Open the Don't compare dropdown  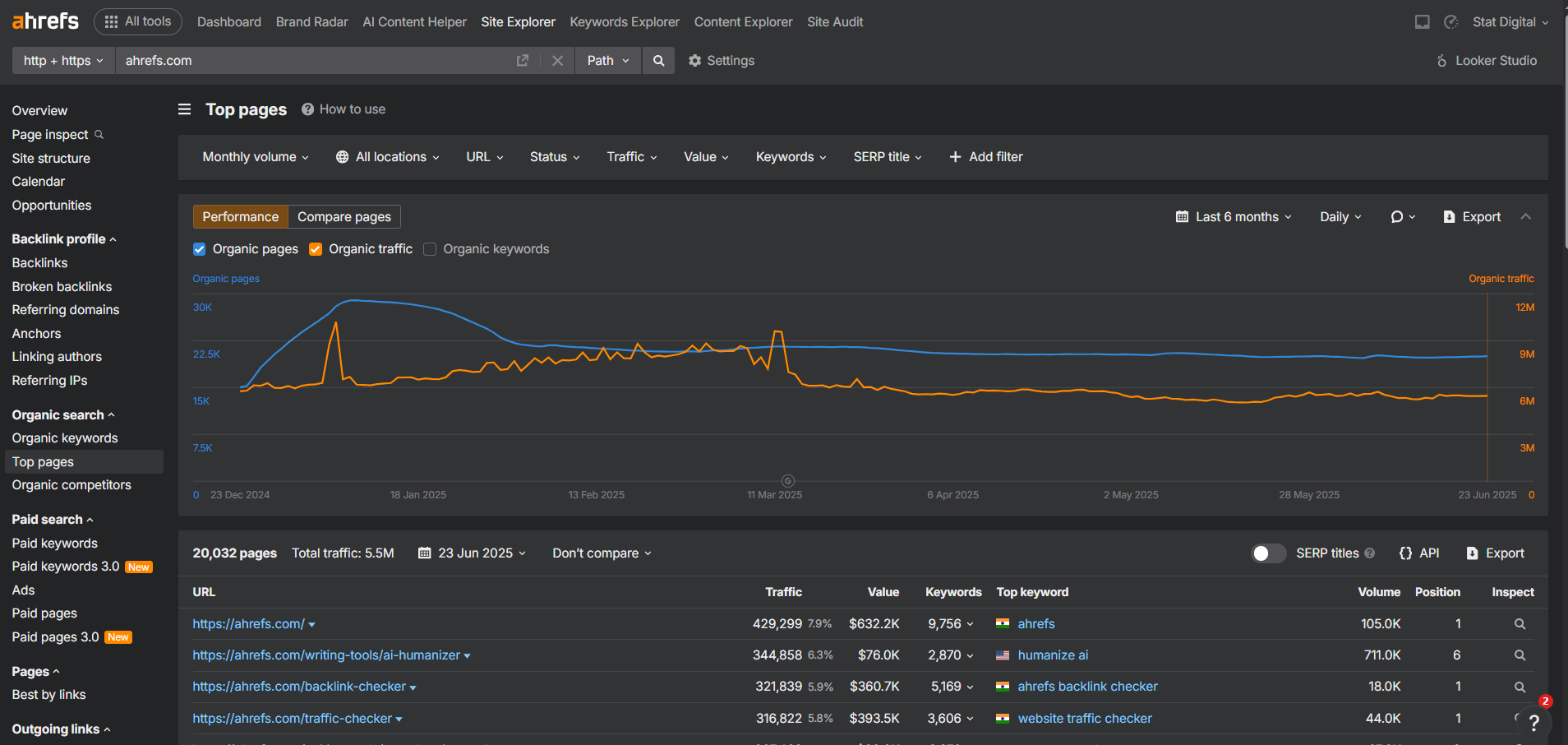(602, 553)
